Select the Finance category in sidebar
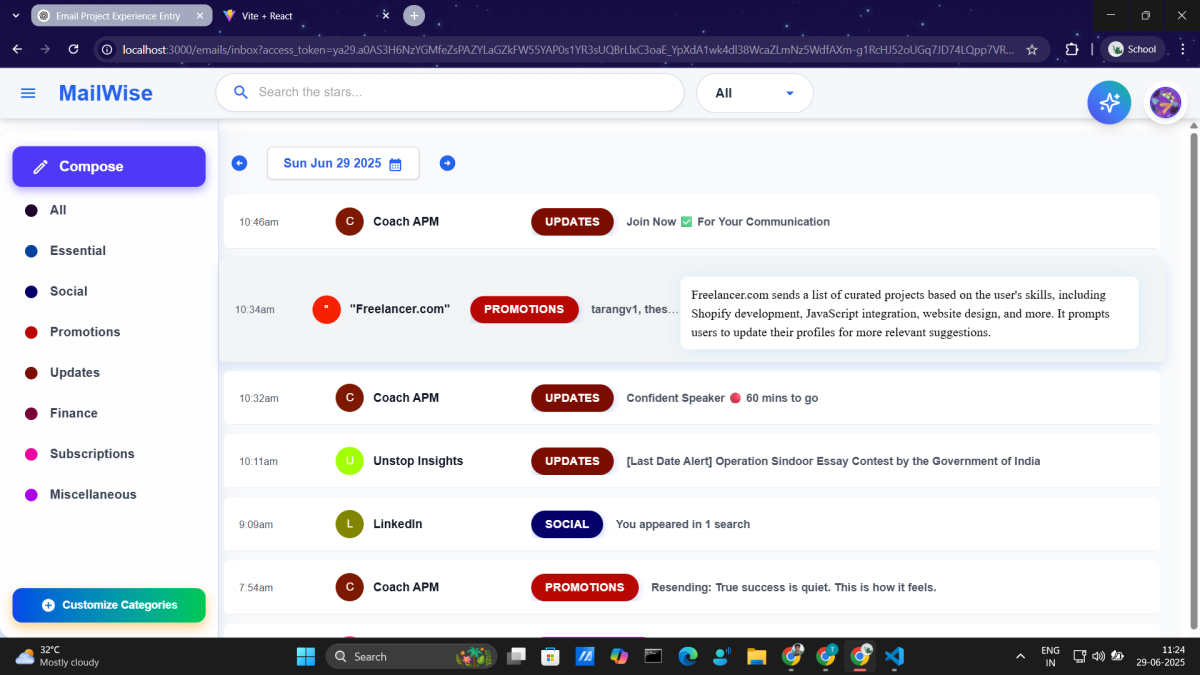This screenshot has width=1200, height=675. (73, 413)
